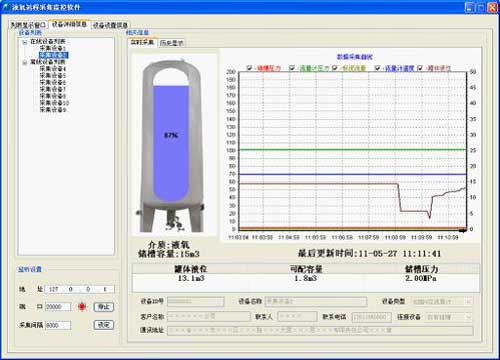
Task: Toggle the green flowmeter pressure series checkbox
Action: (x=292, y=68)
